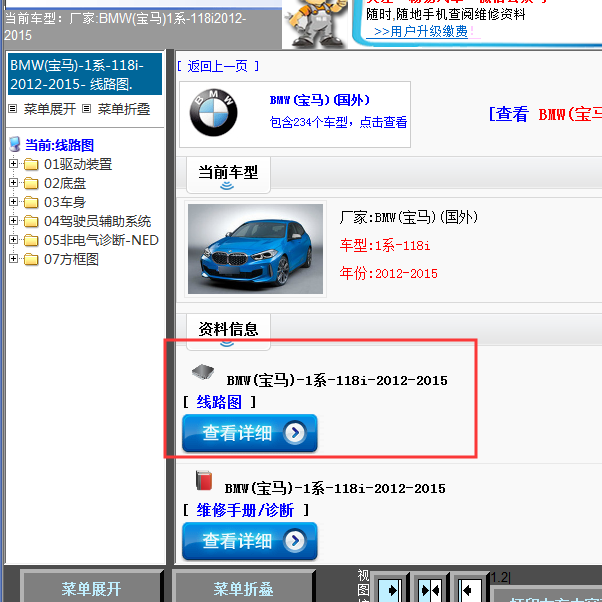
Task: Click the computer icon beside 当前:线路图
Action: [15, 144]
